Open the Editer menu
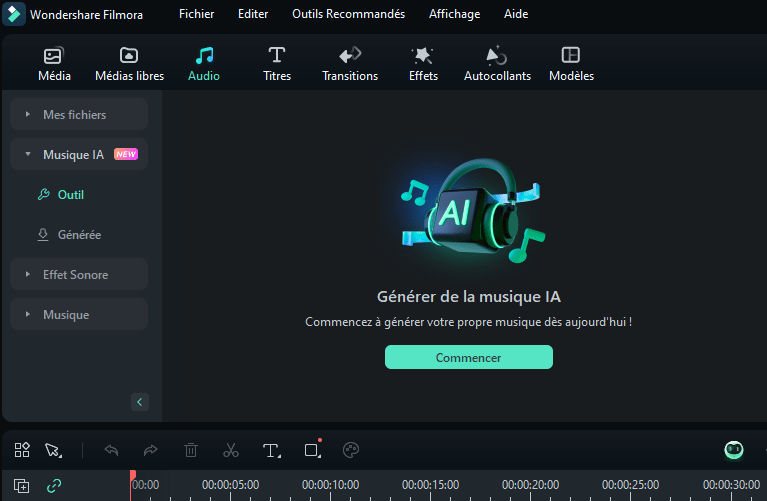767x501 pixels. click(x=253, y=14)
